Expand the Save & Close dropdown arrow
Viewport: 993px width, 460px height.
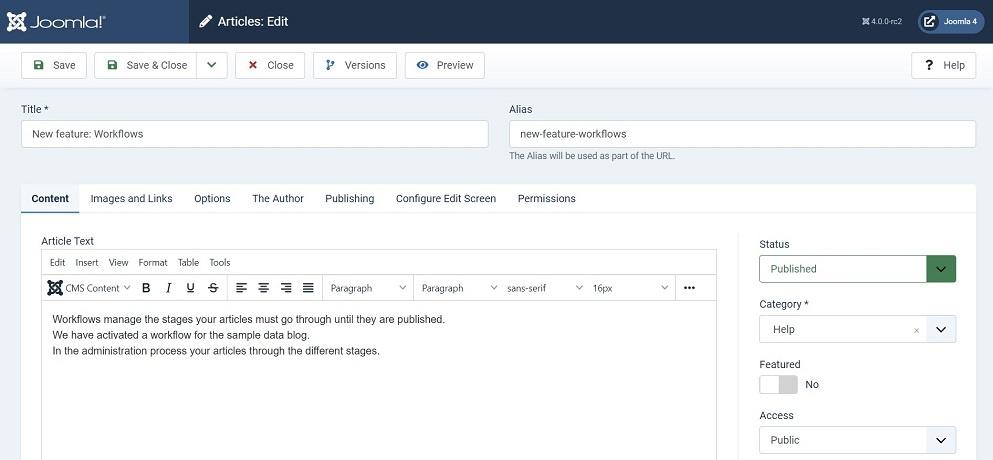click(212, 65)
